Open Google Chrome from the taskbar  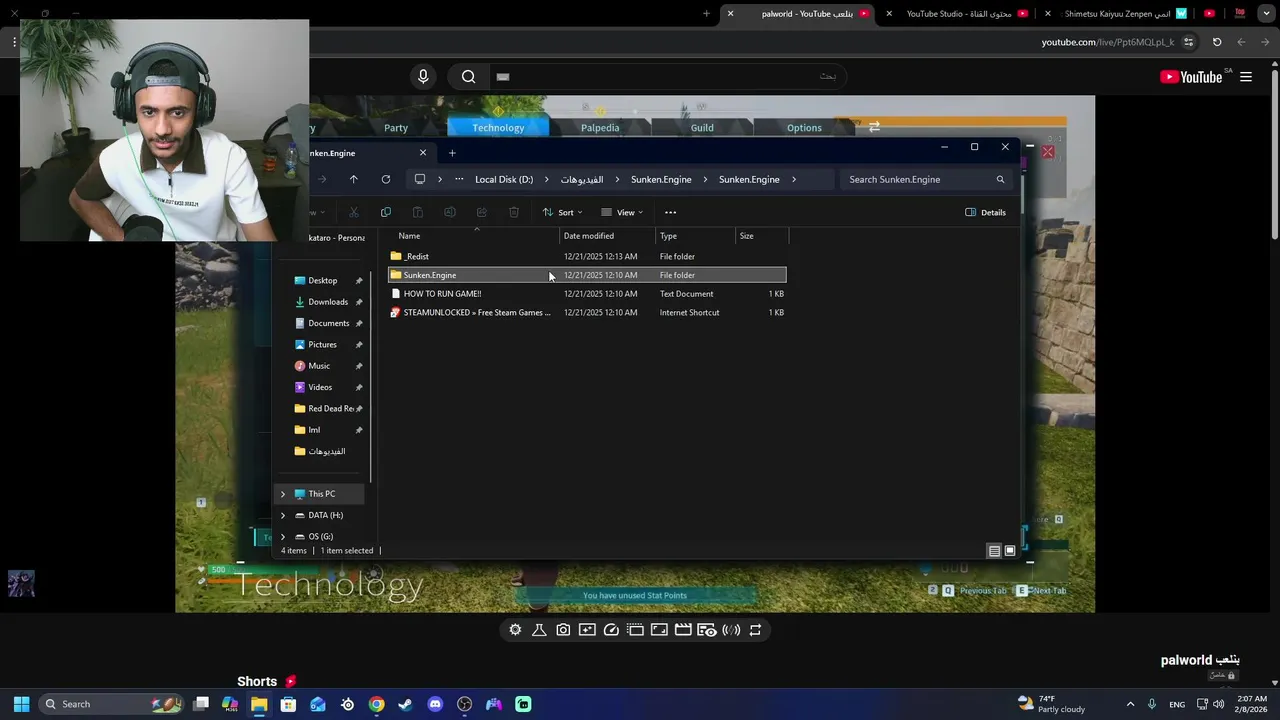pyautogui.click(x=376, y=704)
